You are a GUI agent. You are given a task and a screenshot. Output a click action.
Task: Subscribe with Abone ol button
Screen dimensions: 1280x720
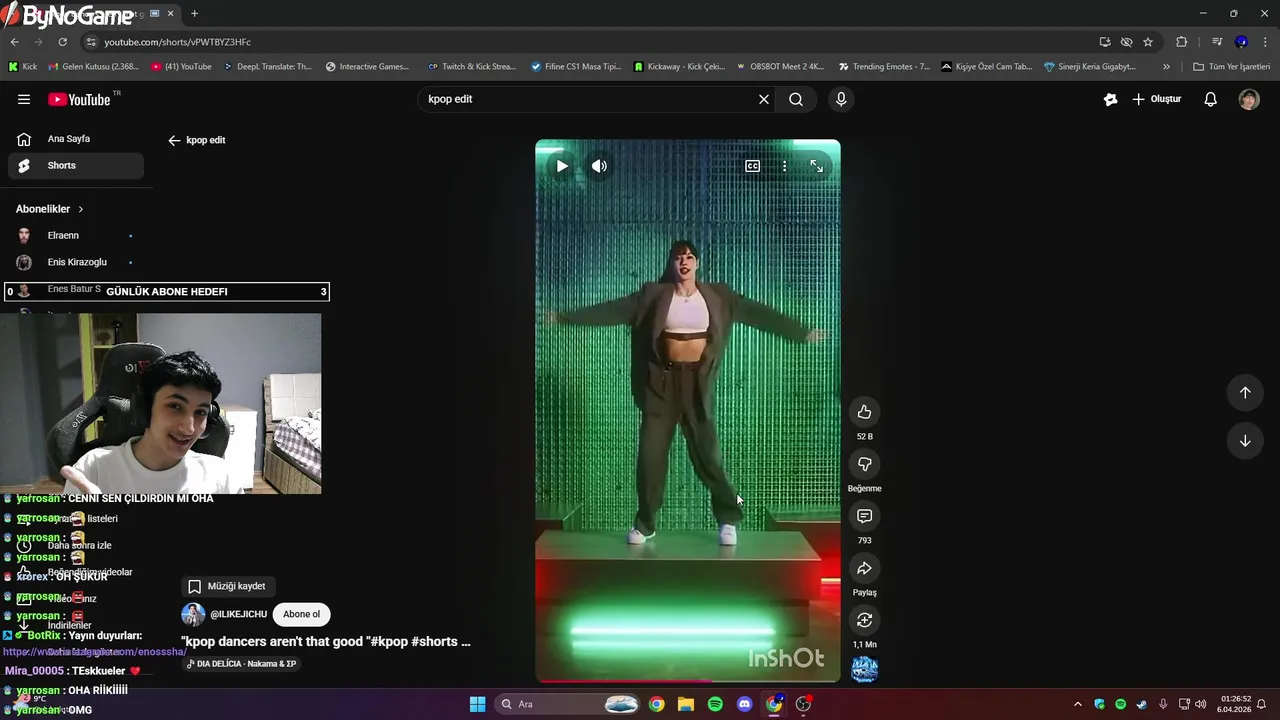pyautogui.click(x=301, y=614)
